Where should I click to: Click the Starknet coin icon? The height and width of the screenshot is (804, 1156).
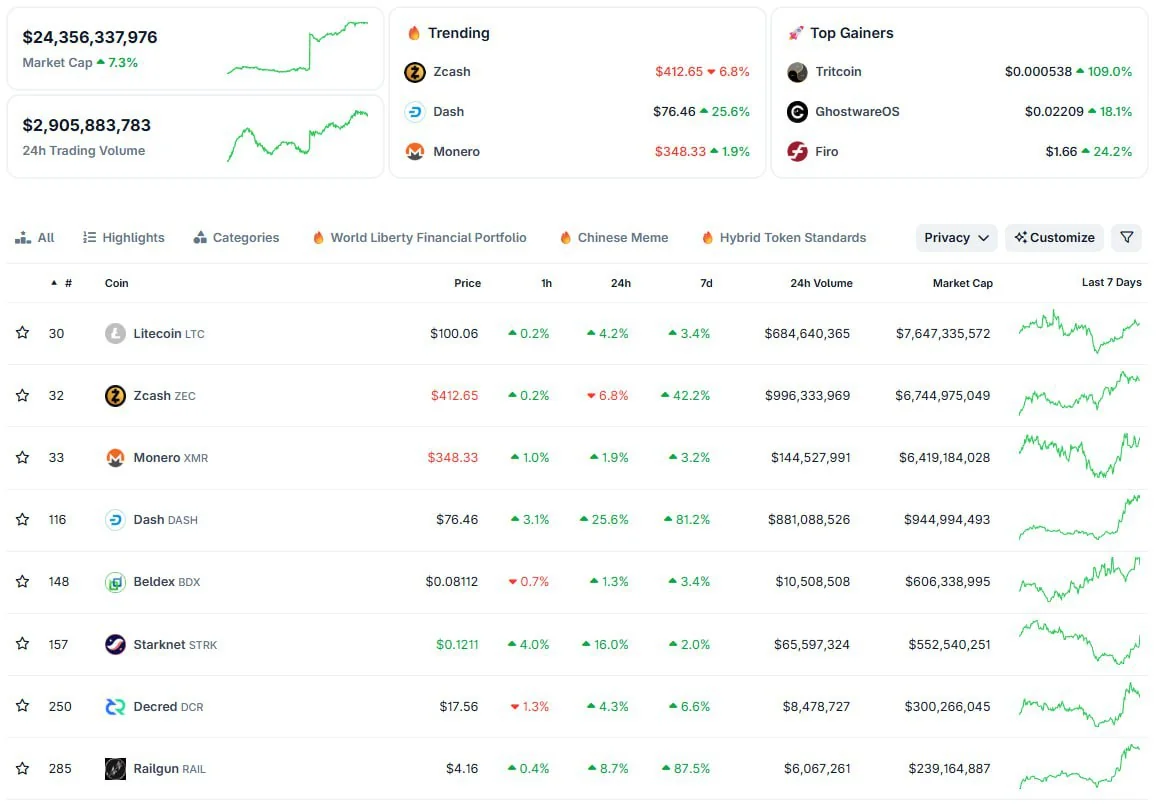point(115,645)
